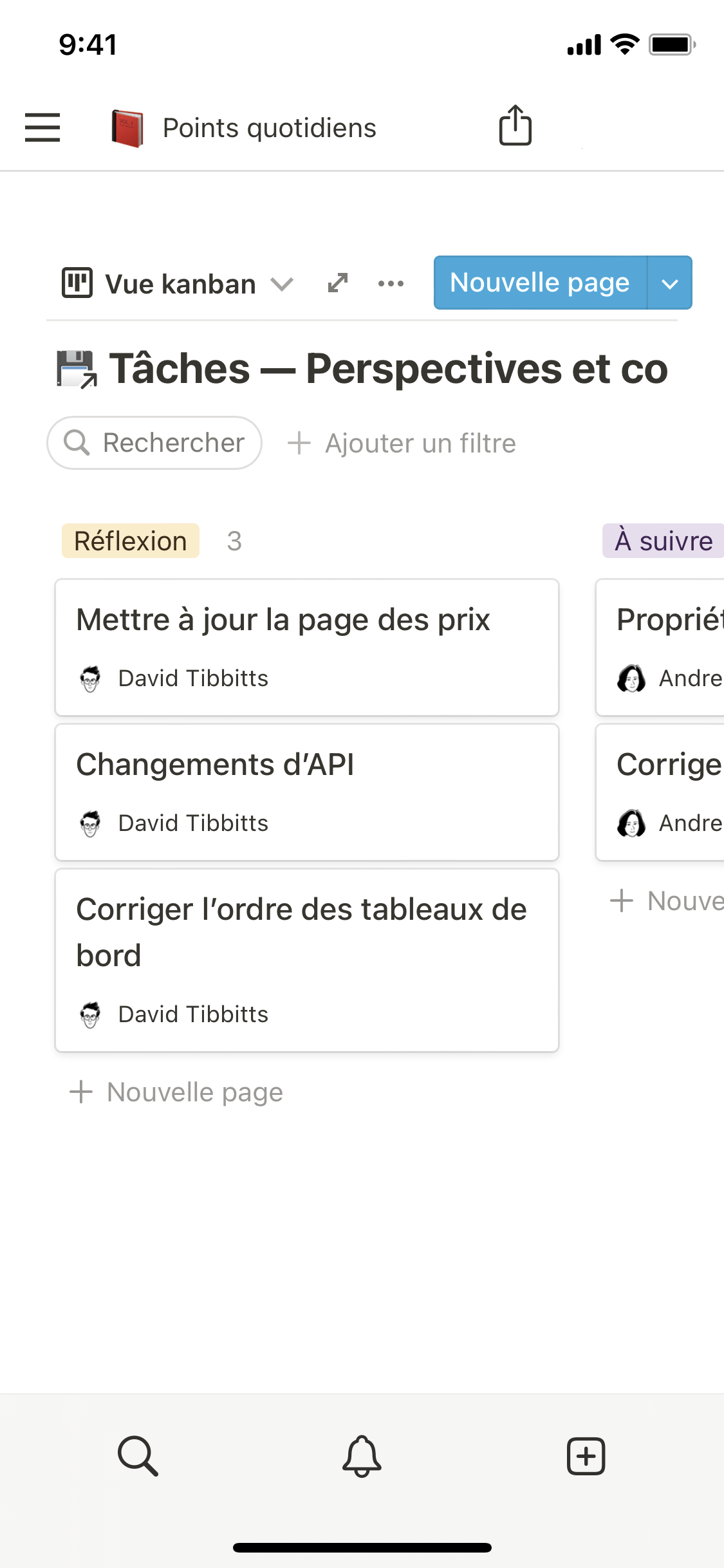Screen dimensions: 724x1568
Task: Open the Vue kanban view dropdown
Action: click(178, 284)
